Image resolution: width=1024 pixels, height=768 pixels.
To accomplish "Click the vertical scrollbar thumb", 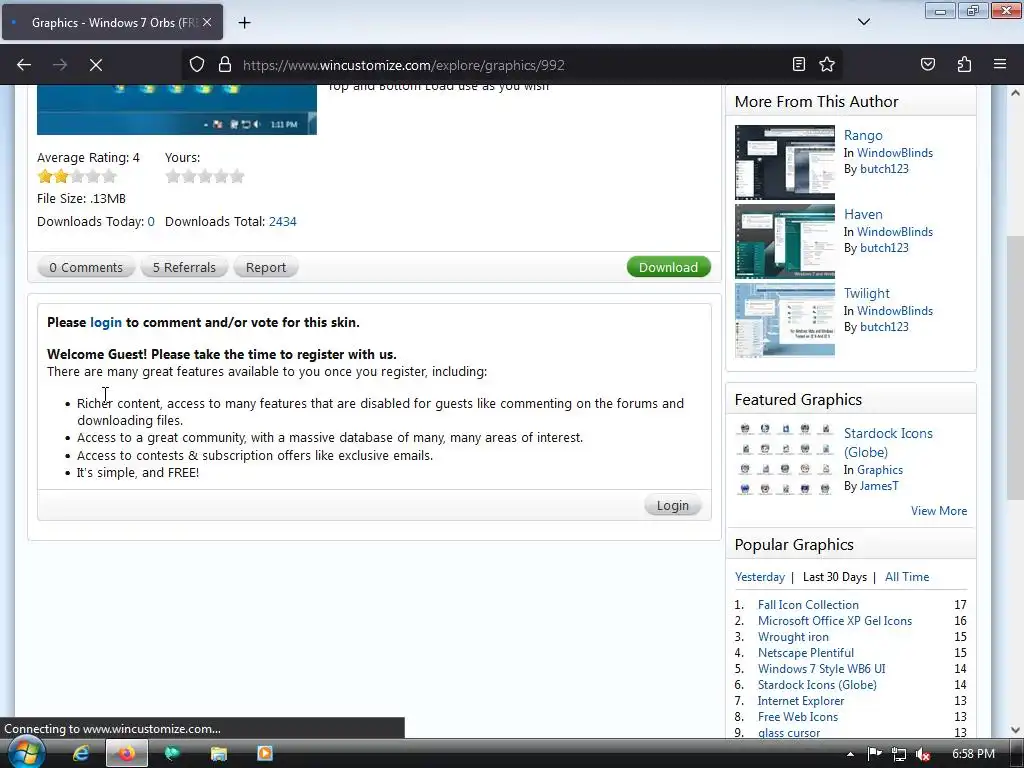I will point(1015,368).
